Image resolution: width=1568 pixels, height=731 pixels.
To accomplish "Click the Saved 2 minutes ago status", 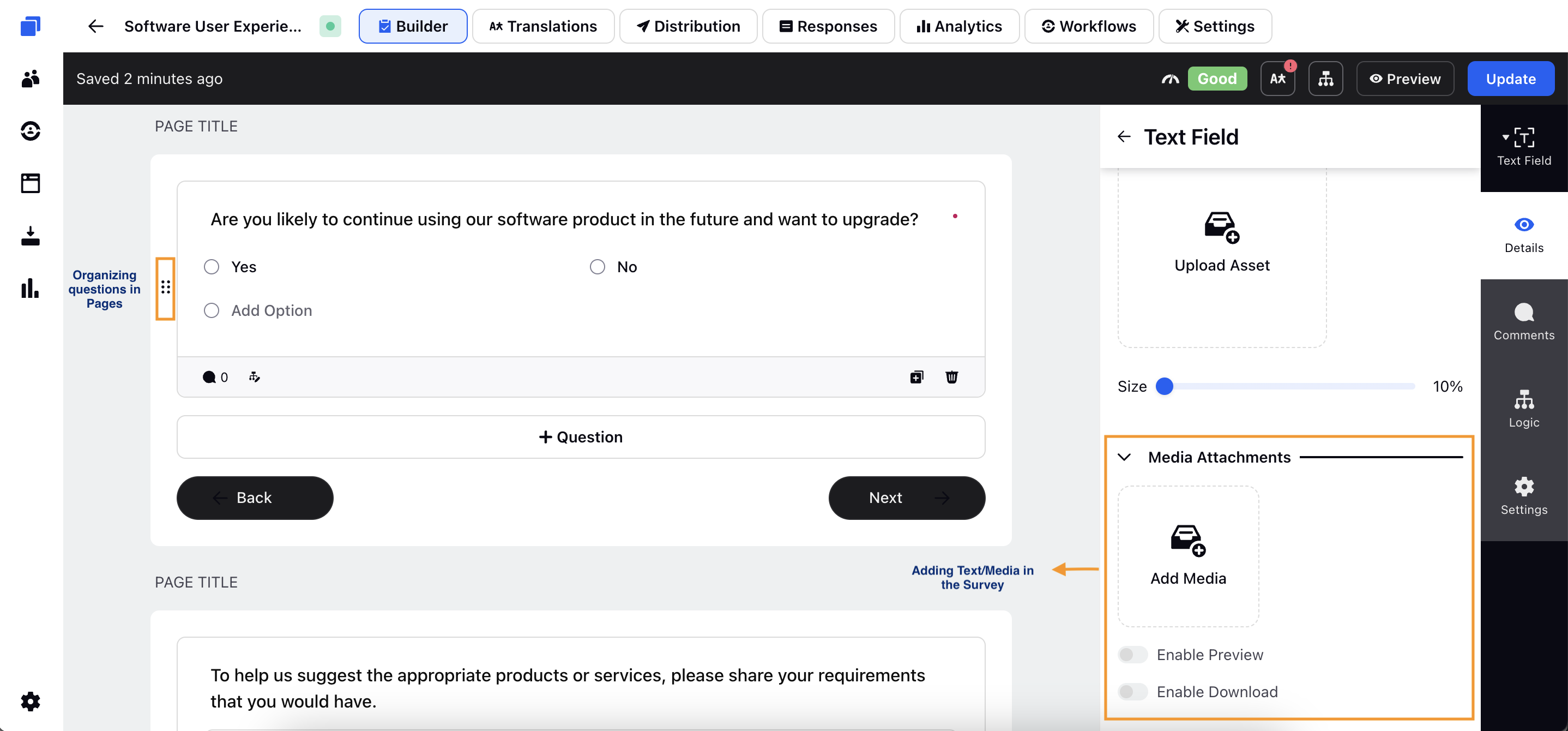I will pyautogui.click(x=149, y=79).
